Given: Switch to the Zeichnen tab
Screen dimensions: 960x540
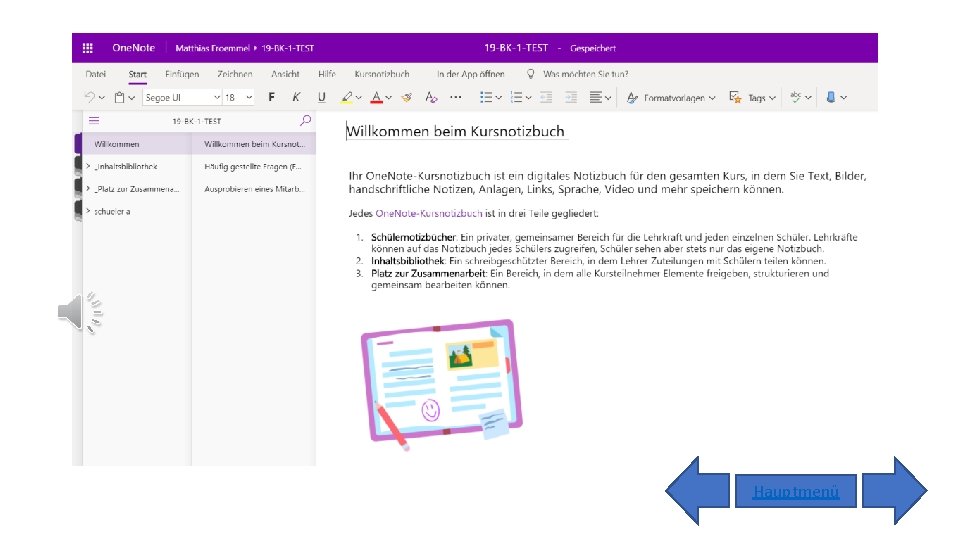Looking at the screenshot, I should pos(234,74).
